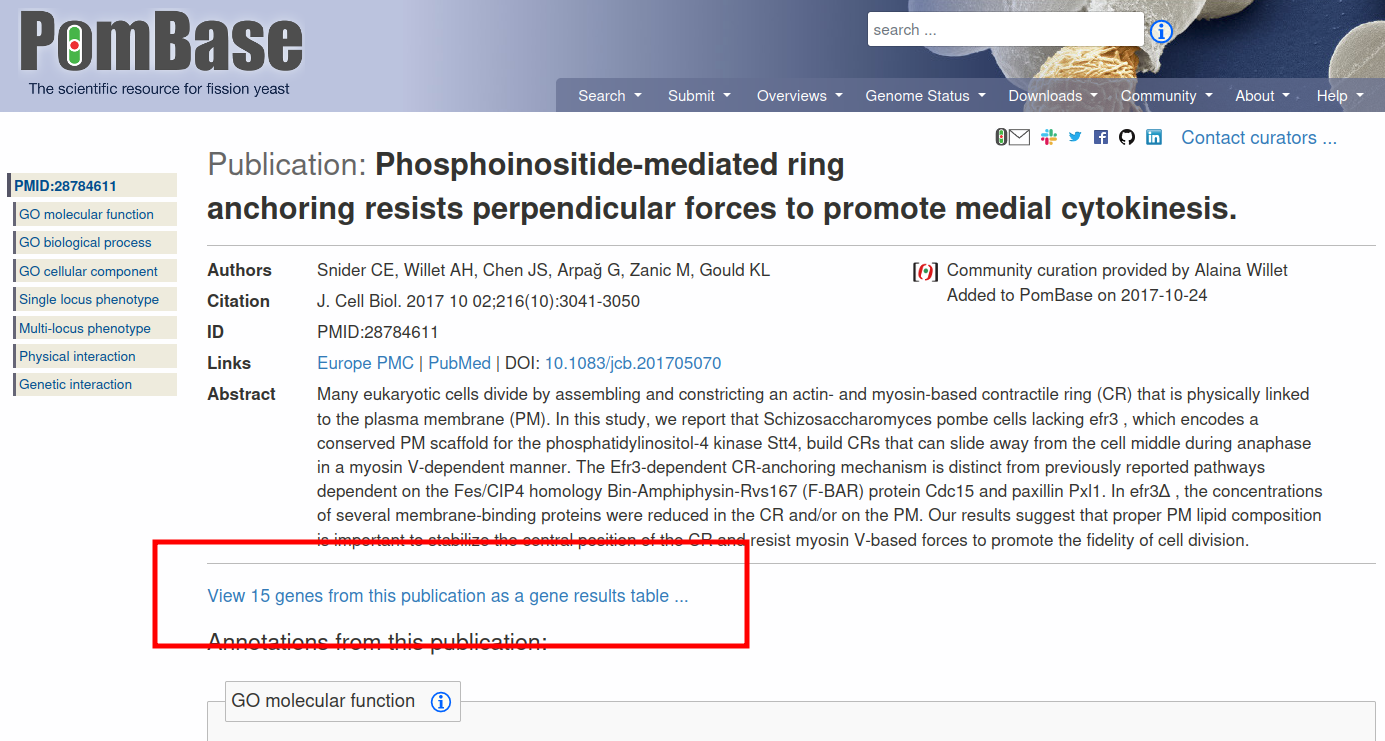The image size is (1385, 741).
Task: Open the Facebook icon
Action: 1101,137
